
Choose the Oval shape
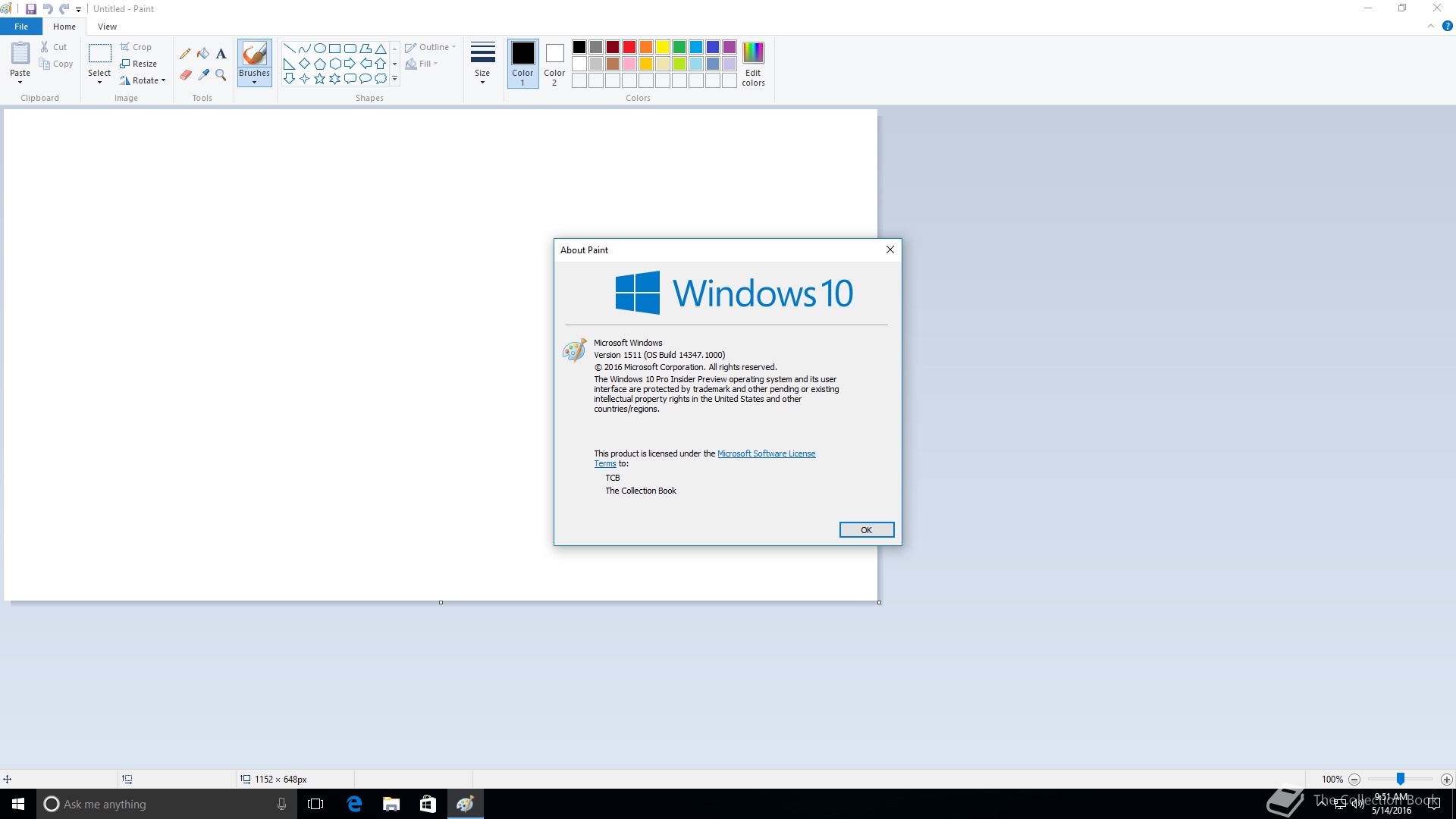pyautogui.click(x=319, y=49)
